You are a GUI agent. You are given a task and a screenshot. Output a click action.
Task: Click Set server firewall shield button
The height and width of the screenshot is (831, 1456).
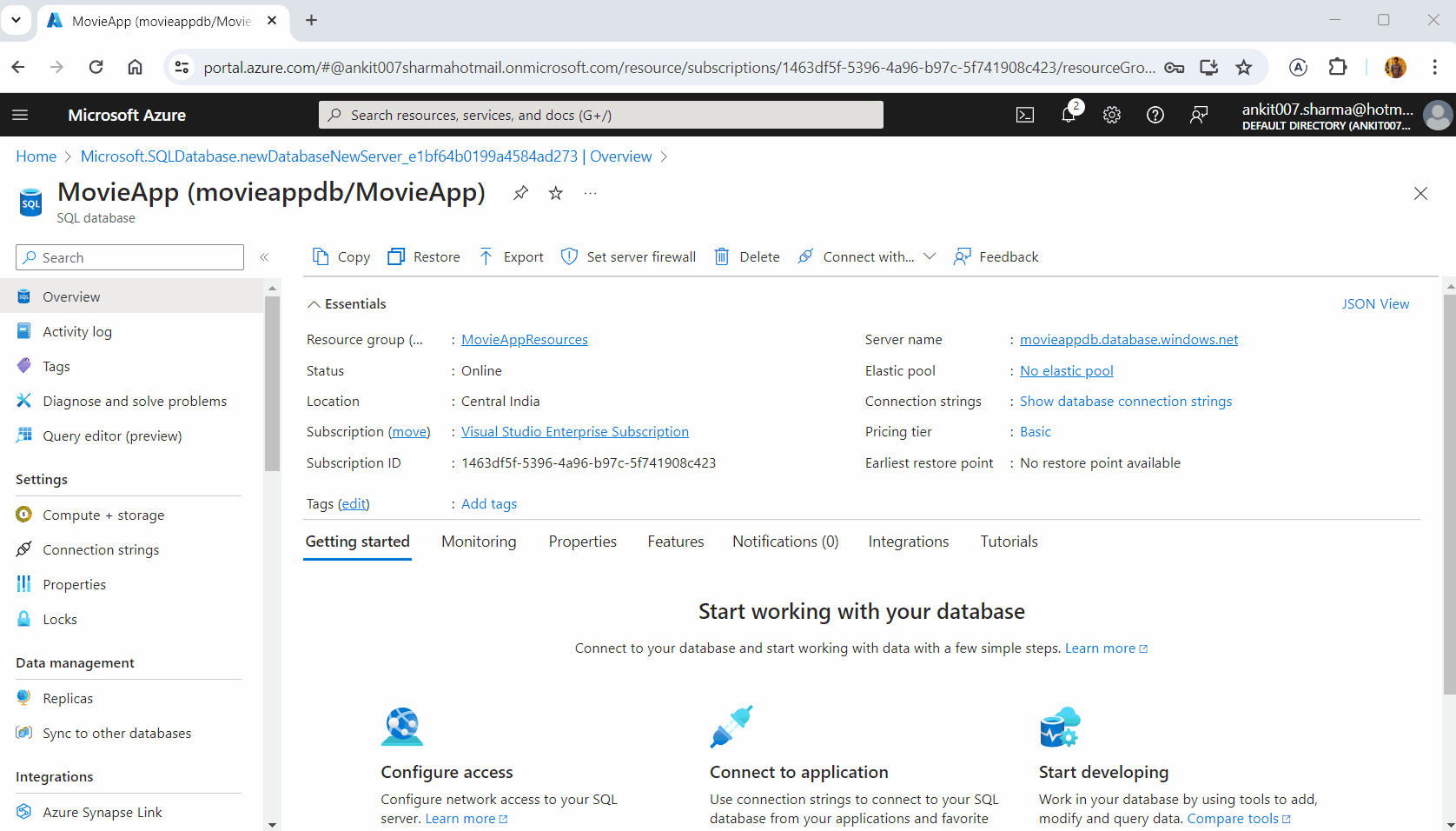point(629,256)
